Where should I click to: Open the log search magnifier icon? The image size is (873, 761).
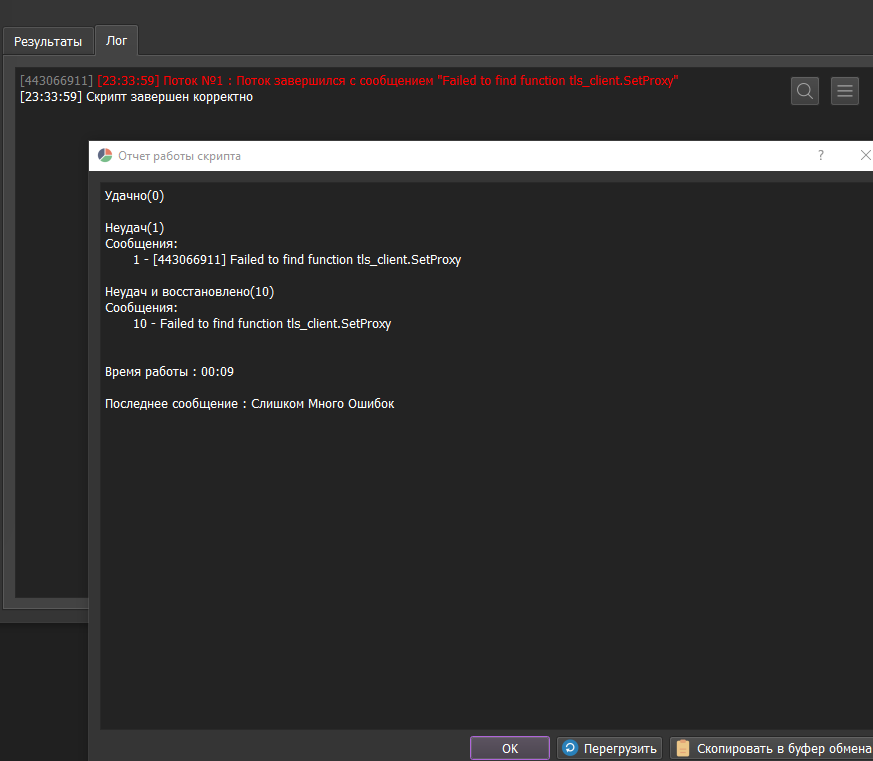(x=805, y=91)
